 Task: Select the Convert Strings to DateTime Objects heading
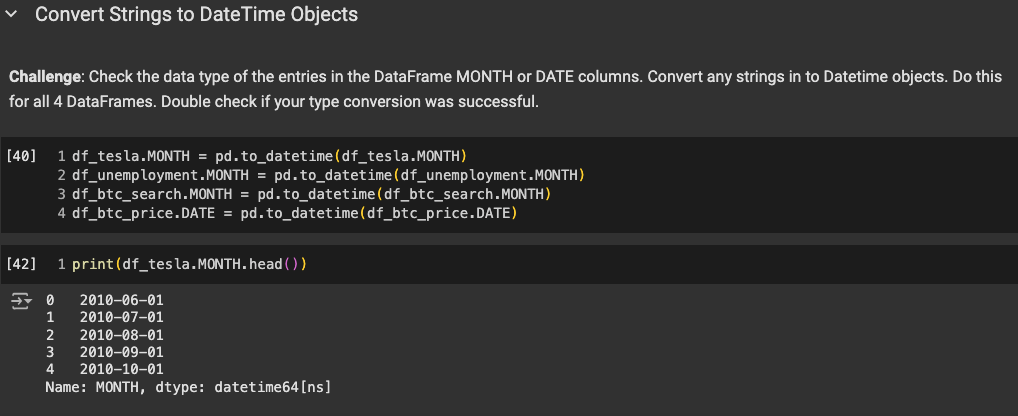[x=196, y=16]
